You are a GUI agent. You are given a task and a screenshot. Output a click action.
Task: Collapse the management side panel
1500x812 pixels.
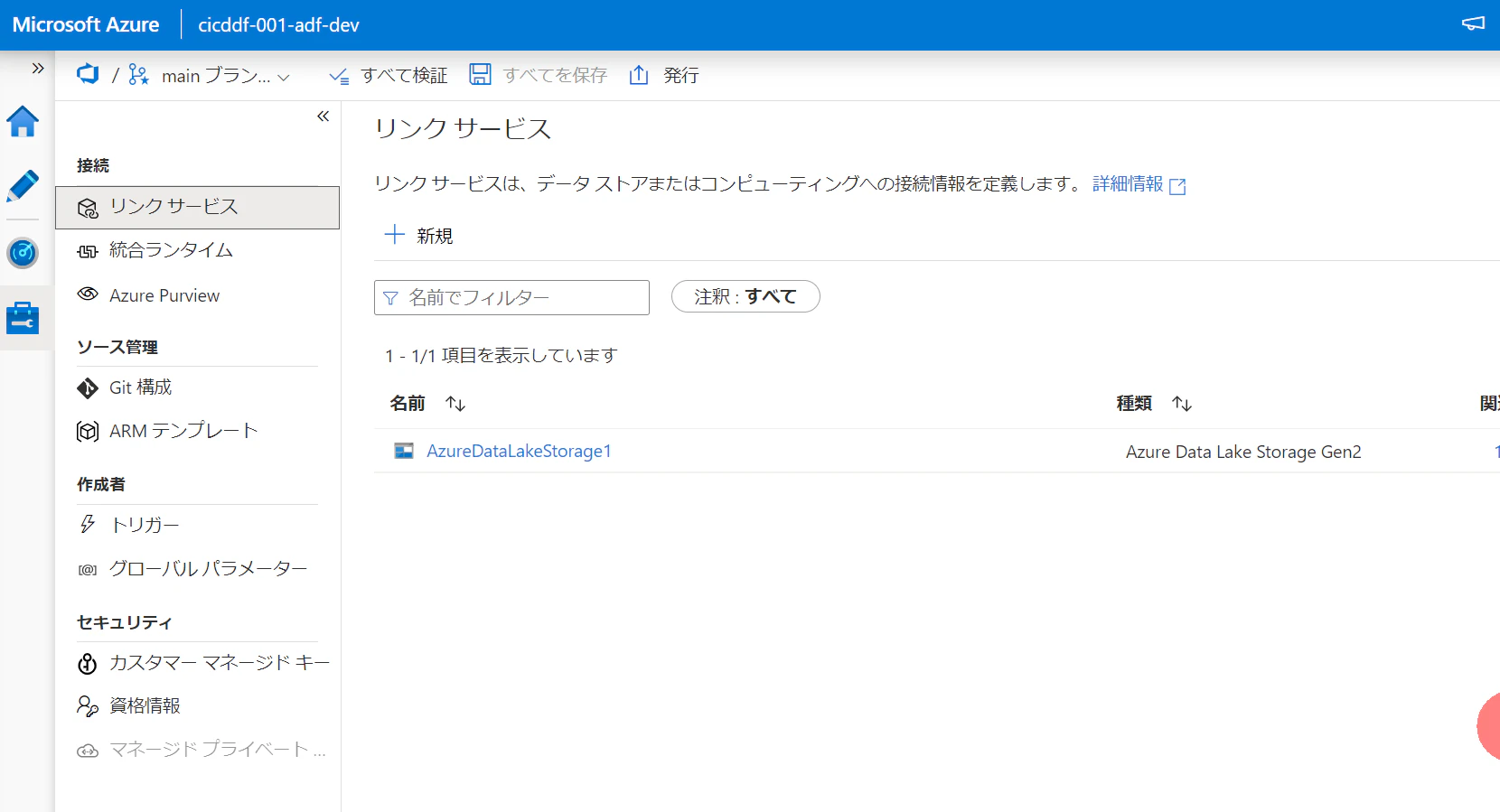(323, 116)
